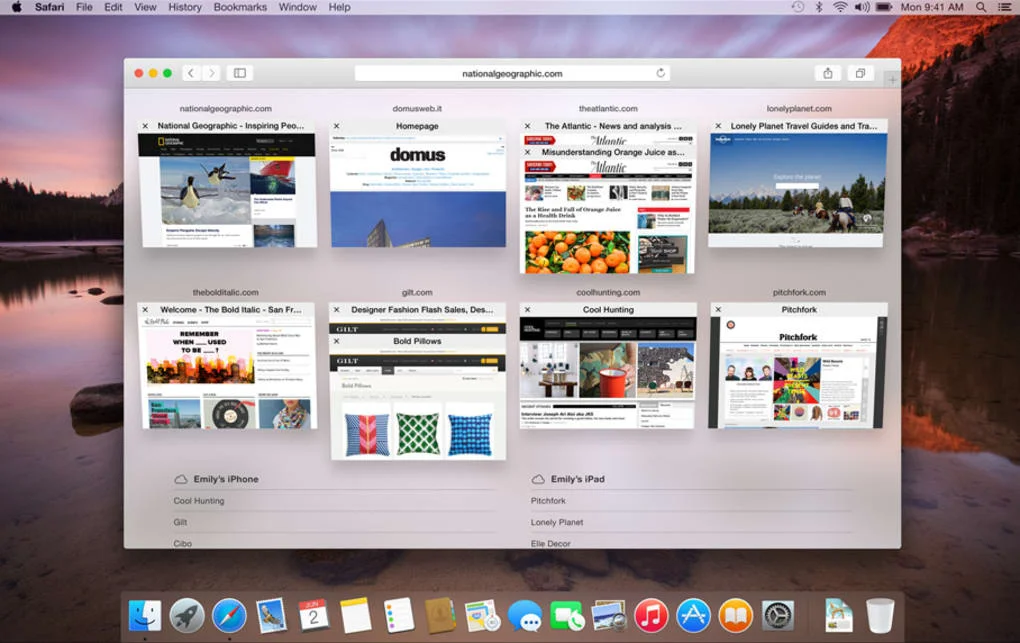Go forward with the right chevron
The width and height of the screenshot is (1020, 643).
tap(211, 73)
